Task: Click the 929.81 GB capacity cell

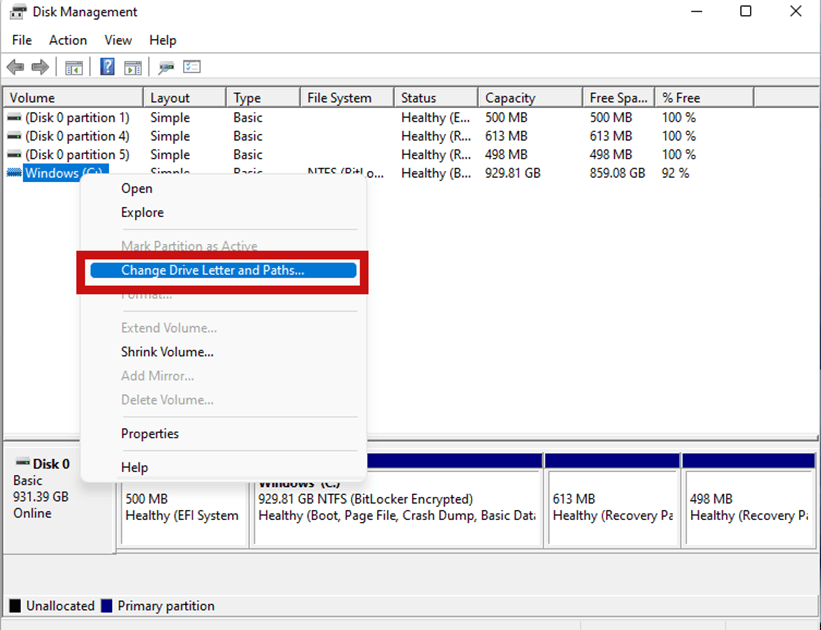Action: point(513,173)
